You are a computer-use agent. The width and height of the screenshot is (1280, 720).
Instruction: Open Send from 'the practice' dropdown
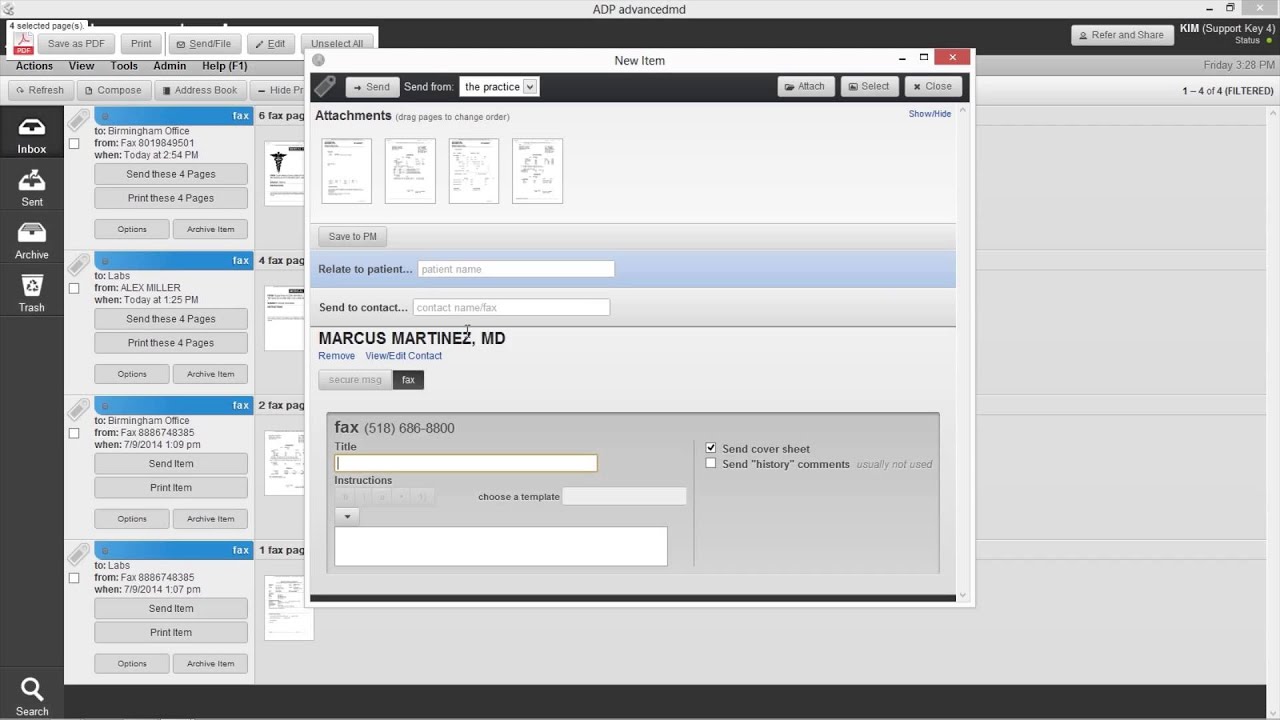(x=498, y=87)
